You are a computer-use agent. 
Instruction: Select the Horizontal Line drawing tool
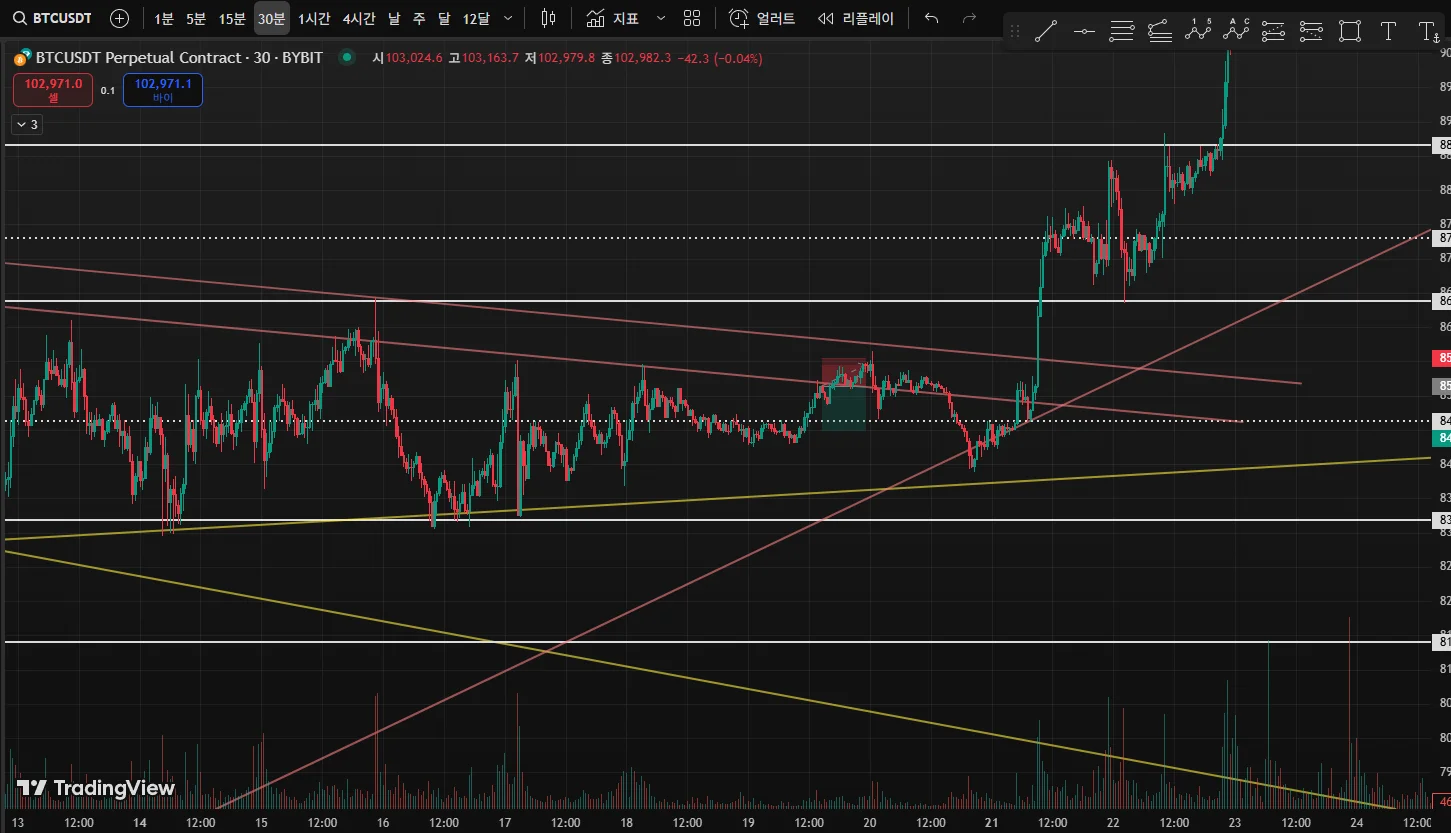1084,31
